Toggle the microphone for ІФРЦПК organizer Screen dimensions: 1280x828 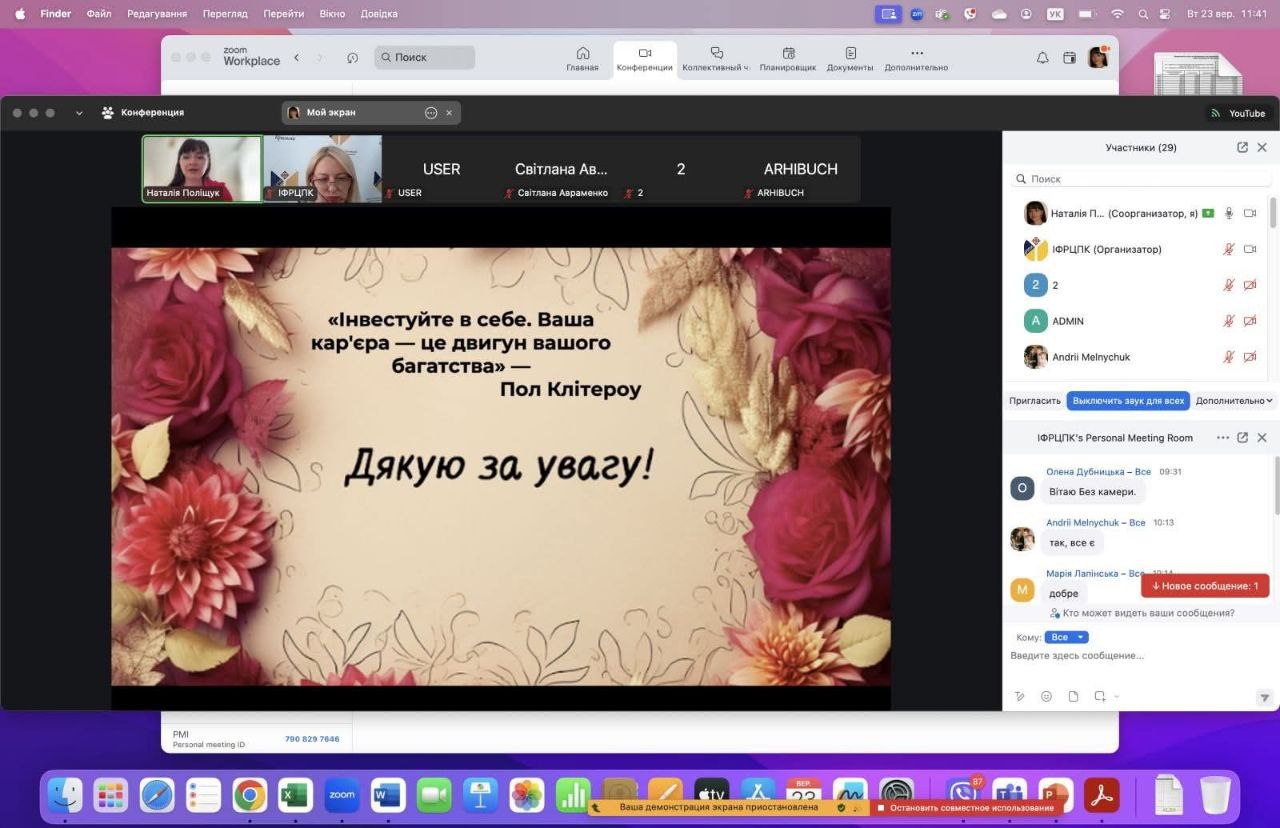[1229, 249]
